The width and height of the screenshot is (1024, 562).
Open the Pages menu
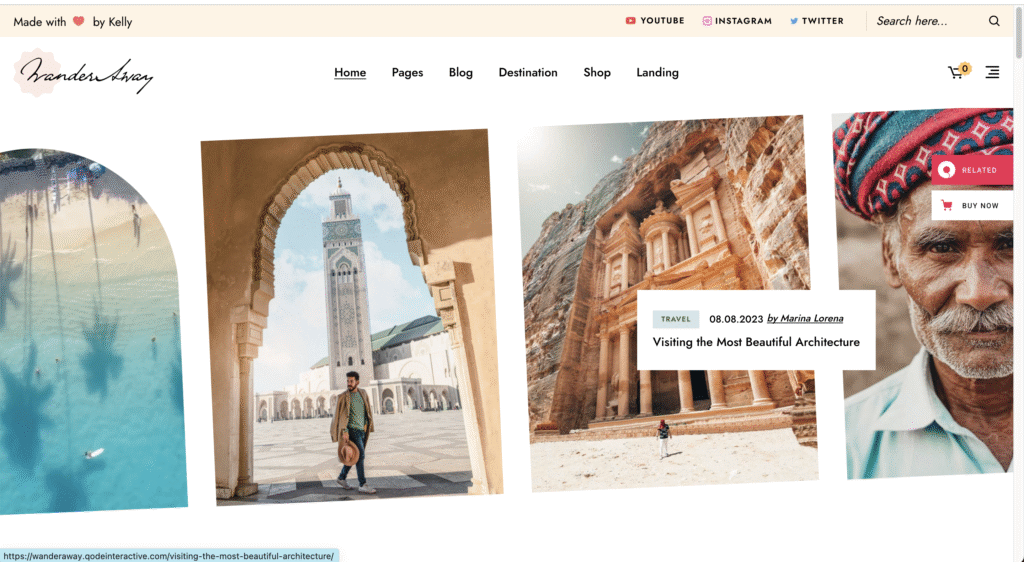408,72
